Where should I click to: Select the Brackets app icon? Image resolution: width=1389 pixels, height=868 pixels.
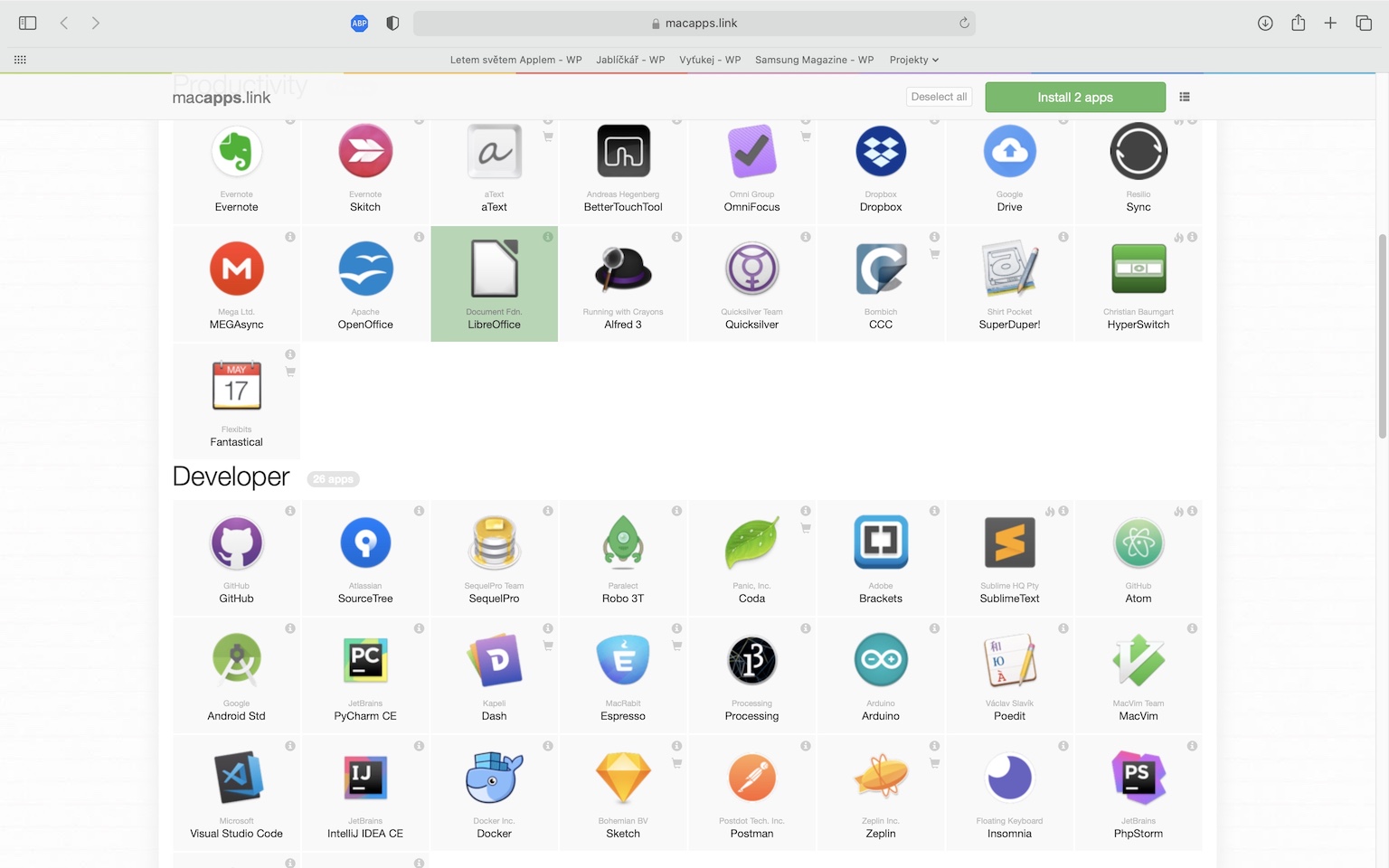(x=881, y=542)
